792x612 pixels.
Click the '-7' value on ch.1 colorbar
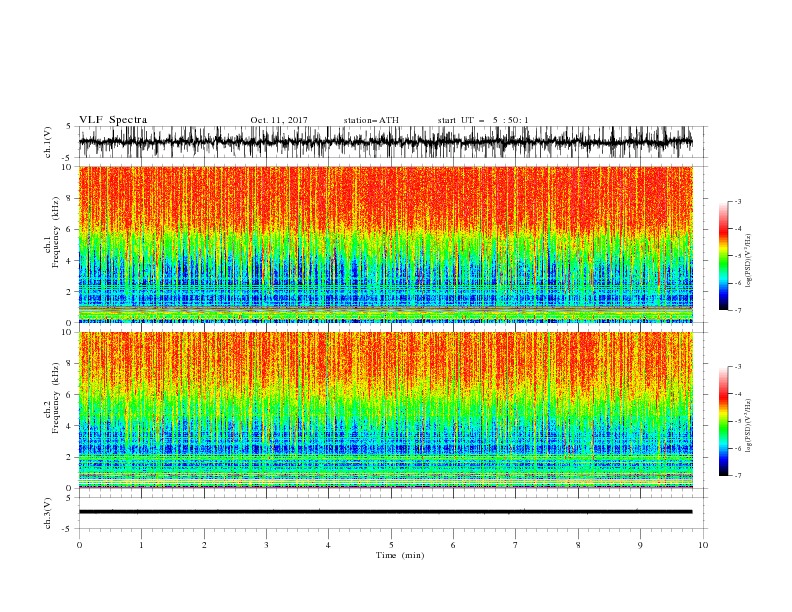click(x=737, y=310)
